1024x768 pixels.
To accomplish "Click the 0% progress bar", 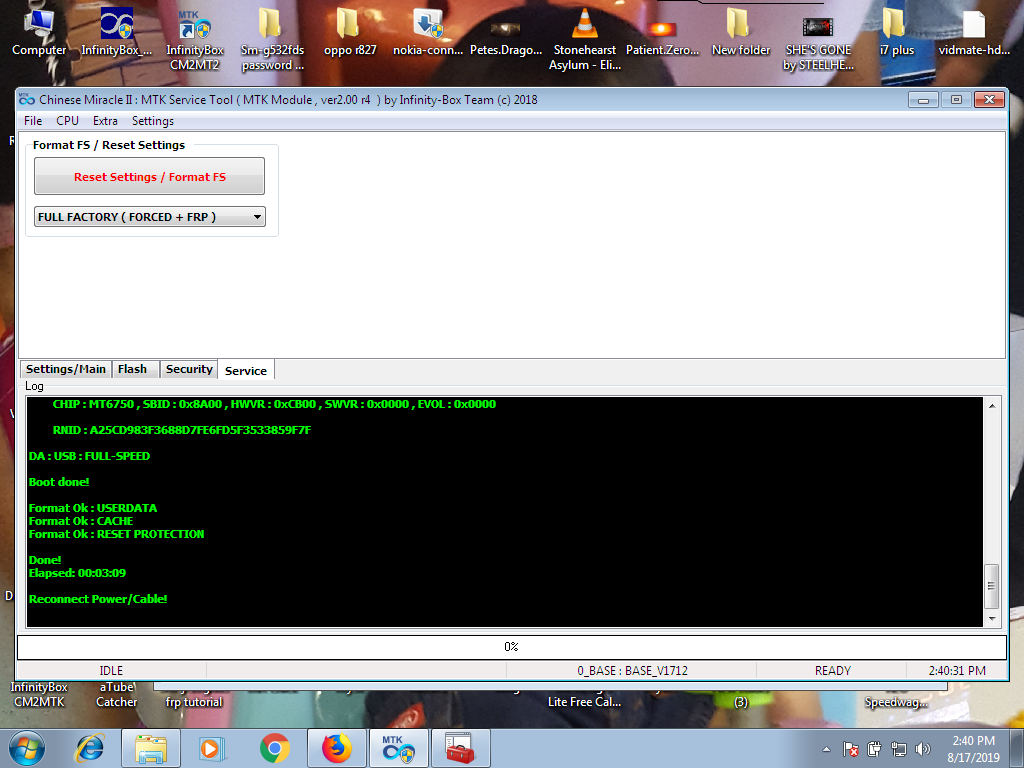I will [511, 647].
